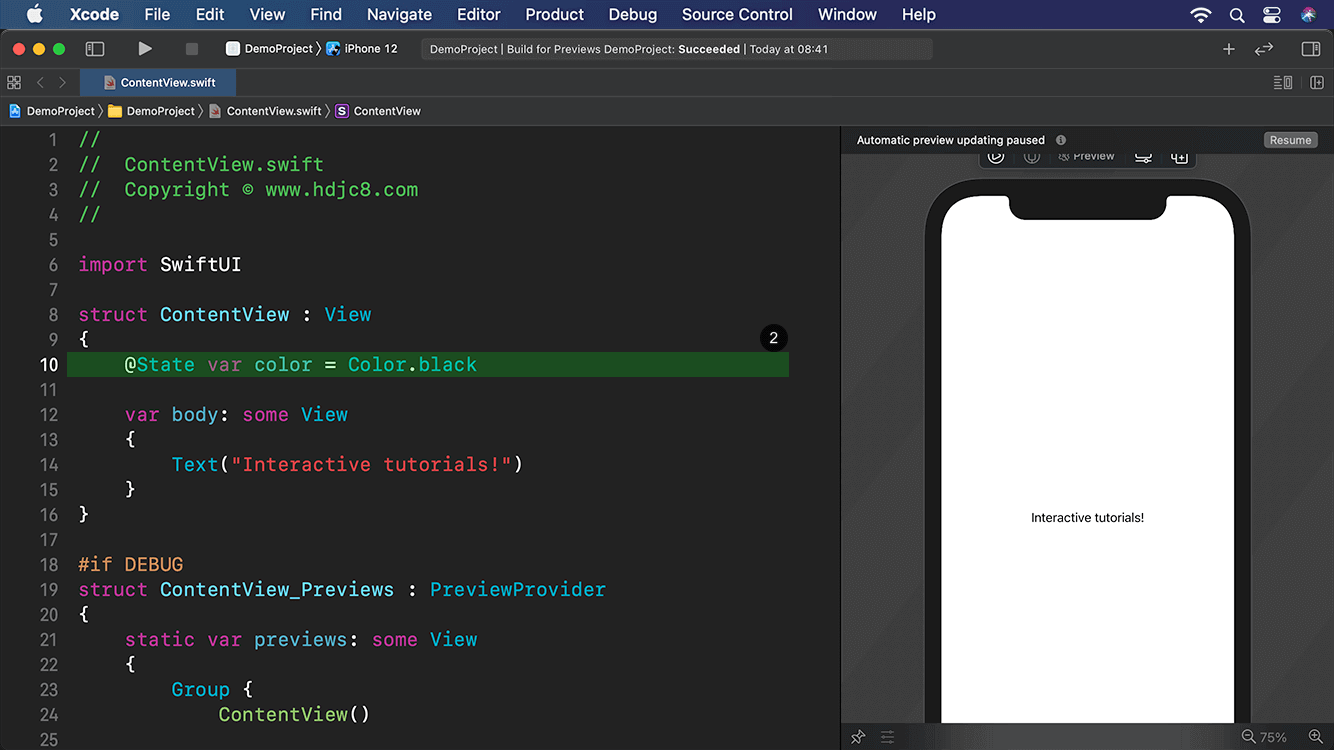
Task: Open the related items grid menu
Action: 14,83
